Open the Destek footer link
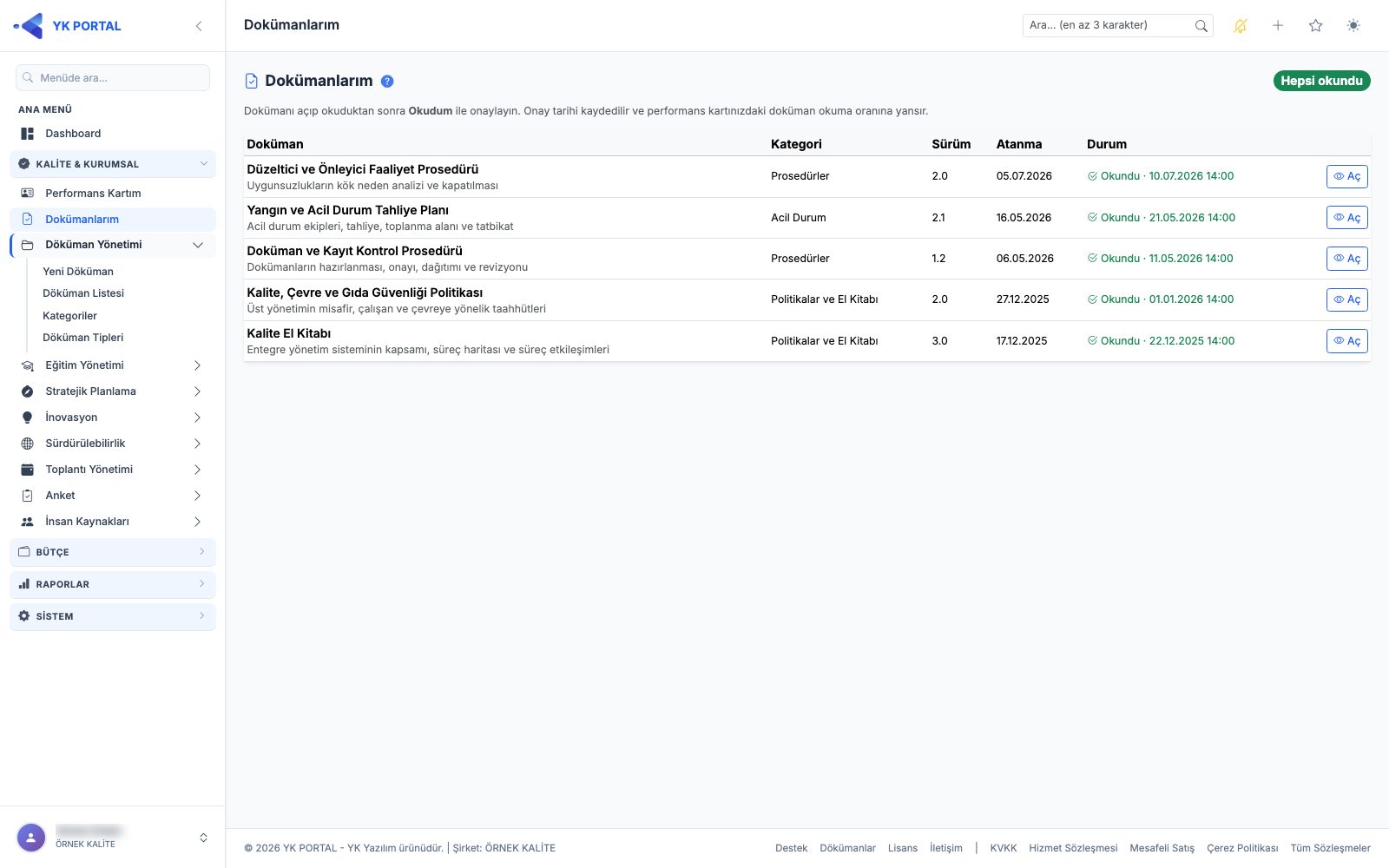Screen dimensions: 1389x868 [791, 848]
